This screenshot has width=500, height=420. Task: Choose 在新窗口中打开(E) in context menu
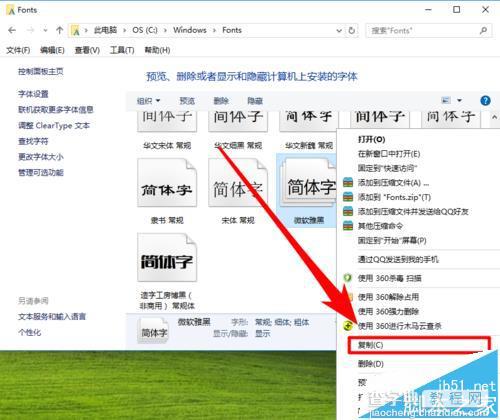point(389,154)
